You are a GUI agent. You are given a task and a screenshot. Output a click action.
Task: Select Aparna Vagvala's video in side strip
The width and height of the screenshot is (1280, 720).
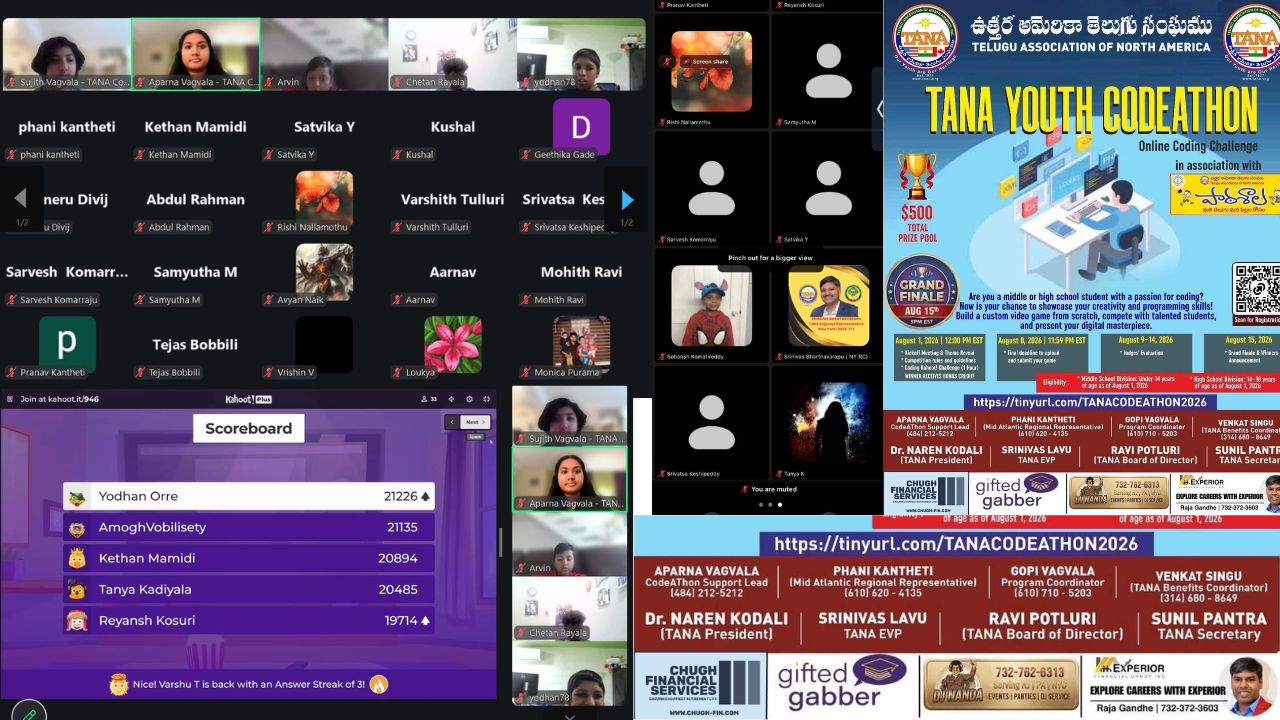[570, 479]
